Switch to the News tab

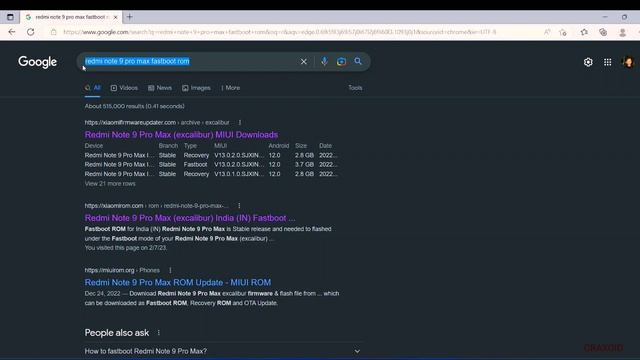coord(160,88)
